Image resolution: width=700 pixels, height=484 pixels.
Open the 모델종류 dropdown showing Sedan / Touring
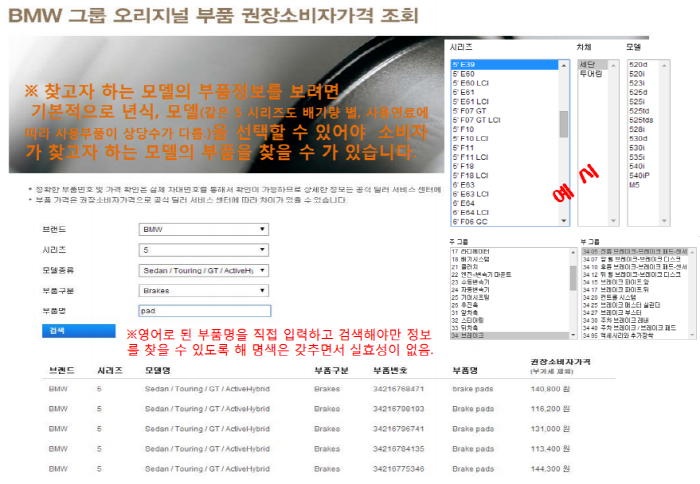204,271
